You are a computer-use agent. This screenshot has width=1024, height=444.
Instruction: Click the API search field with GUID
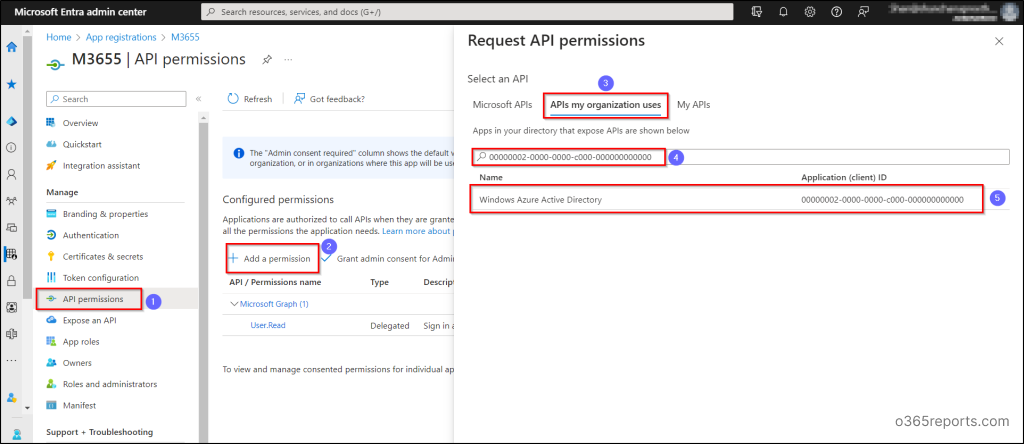coord(741,157)
